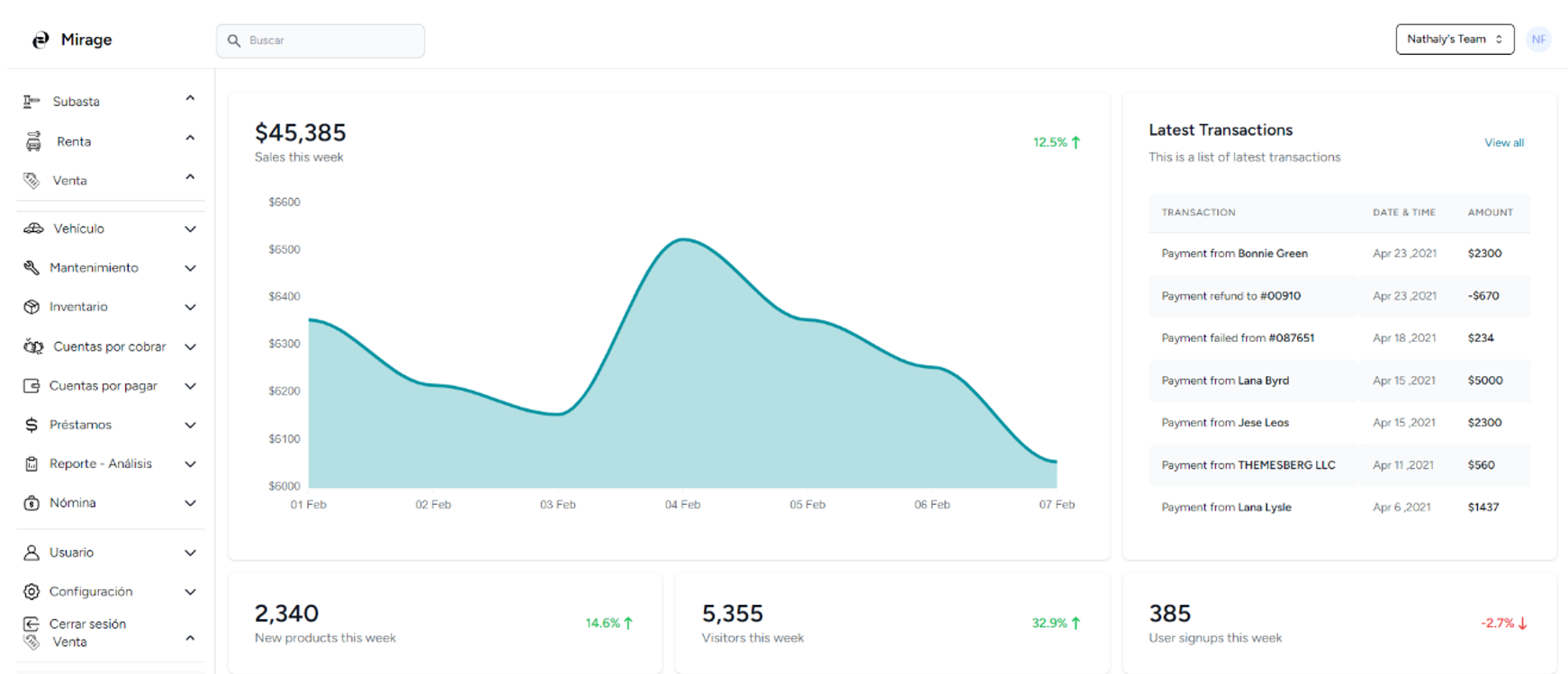This screenshot has height=674, width=1568.
Task: Expand the Vehículo chevron
Action: point(190,229)
